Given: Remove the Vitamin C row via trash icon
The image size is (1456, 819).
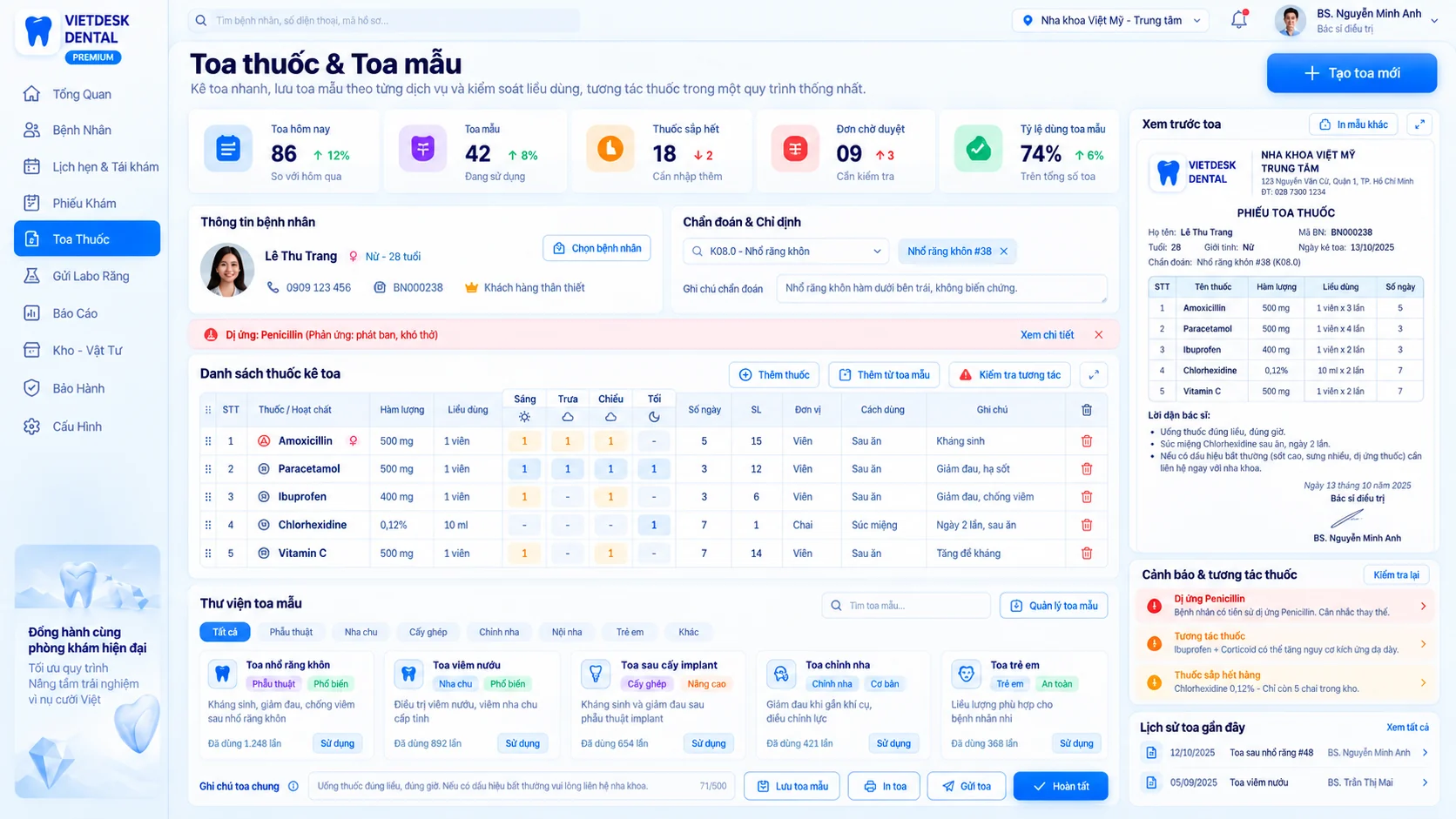Looking at the screenshot, I should click(1087, 554).
